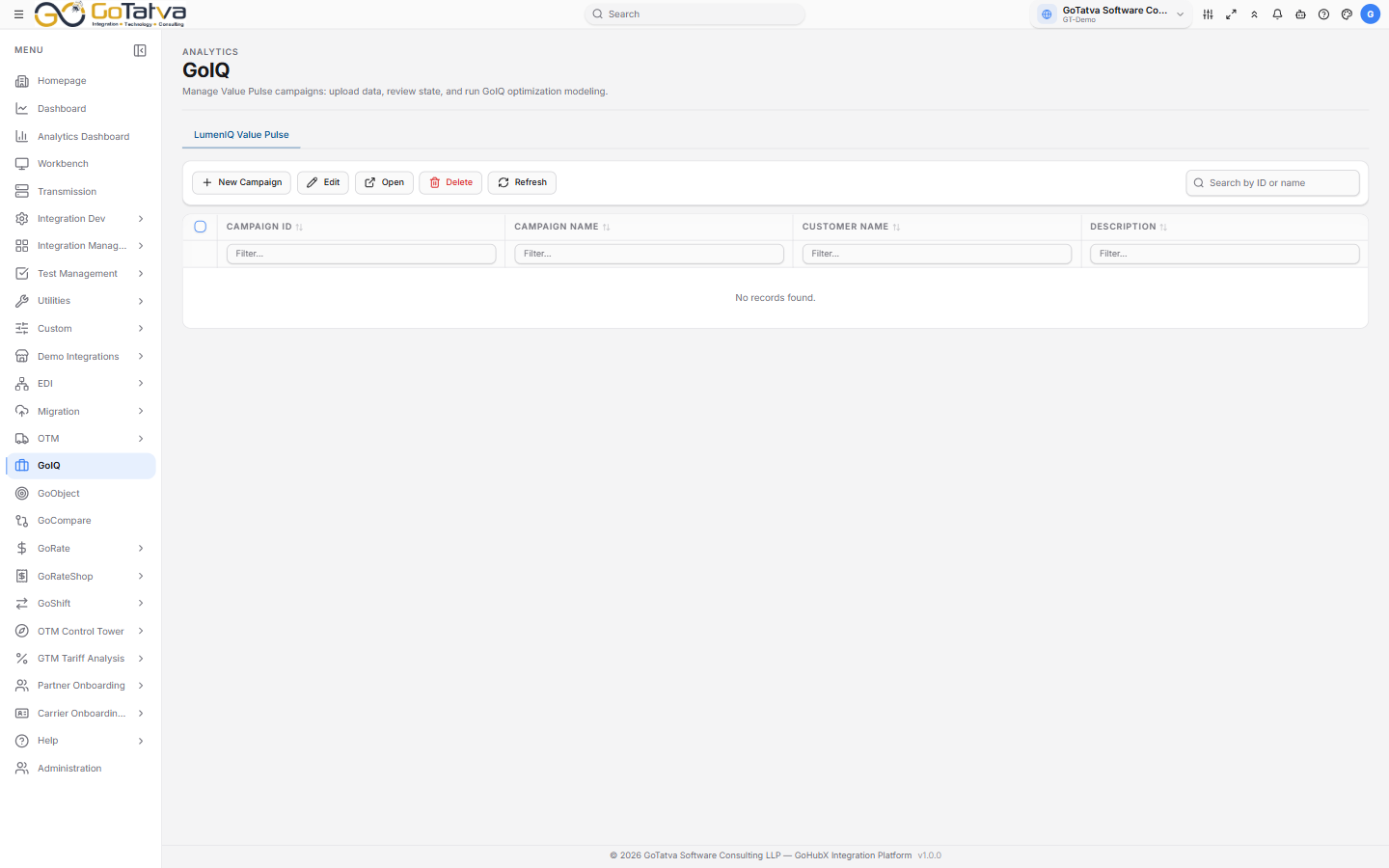Image resolution: width=1389 pixels, height=868 pixels.
Task: Open the sliders settings icon in header
Action: 1208,14
